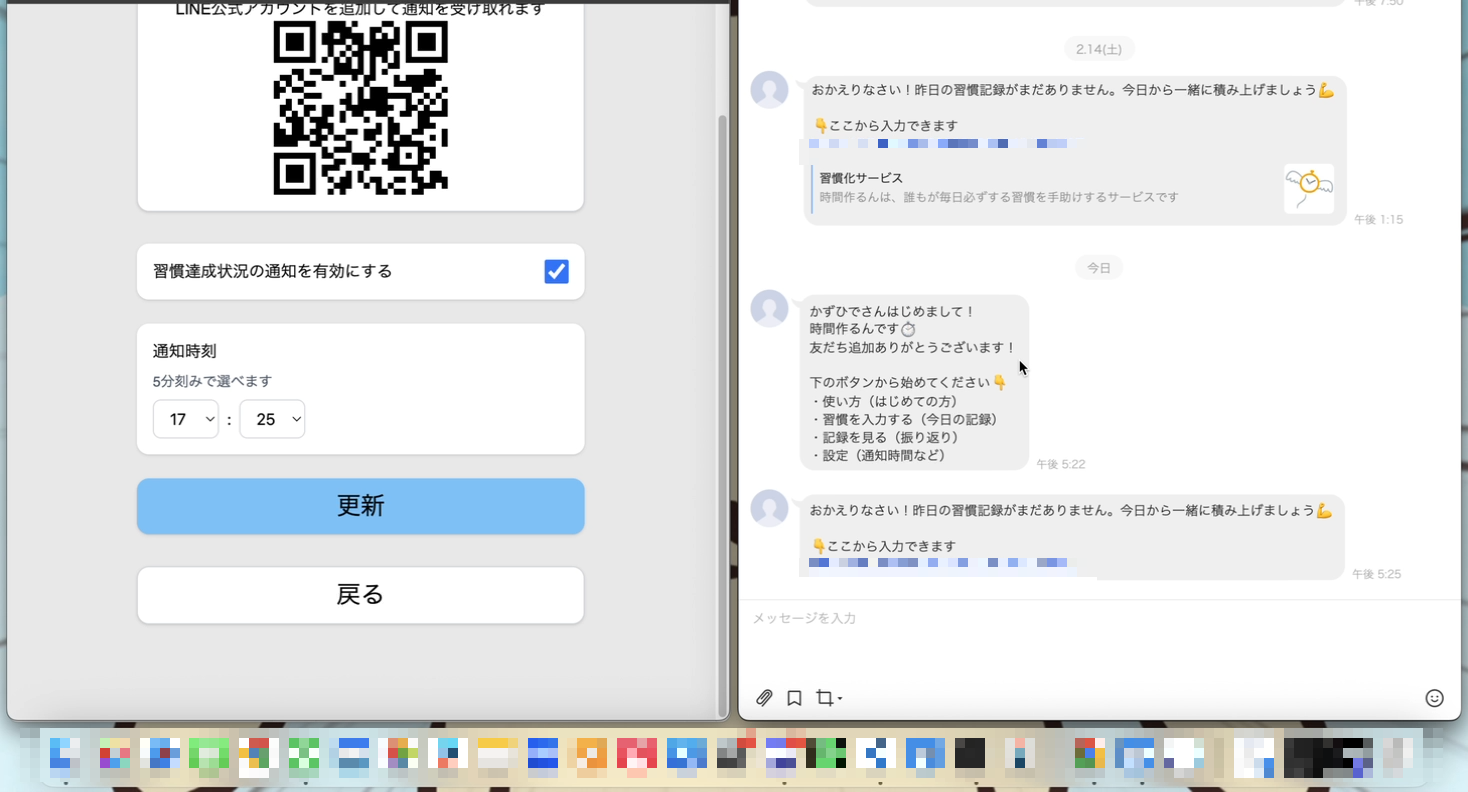Open the minute dropdown showing 25

[x=272, y=419]
